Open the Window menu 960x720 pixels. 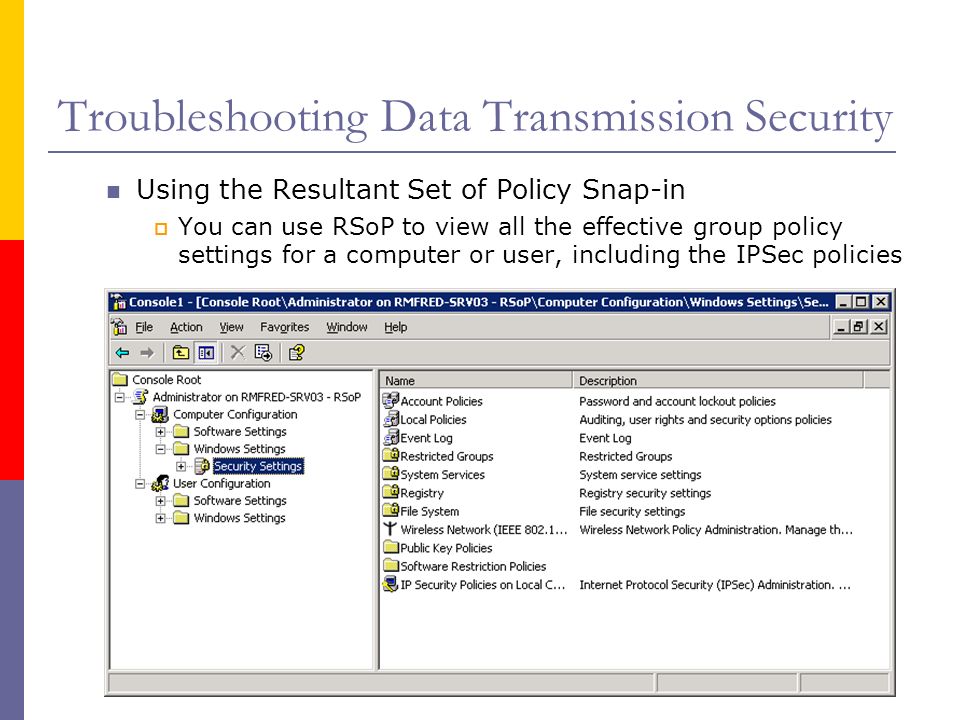point(347,327)
